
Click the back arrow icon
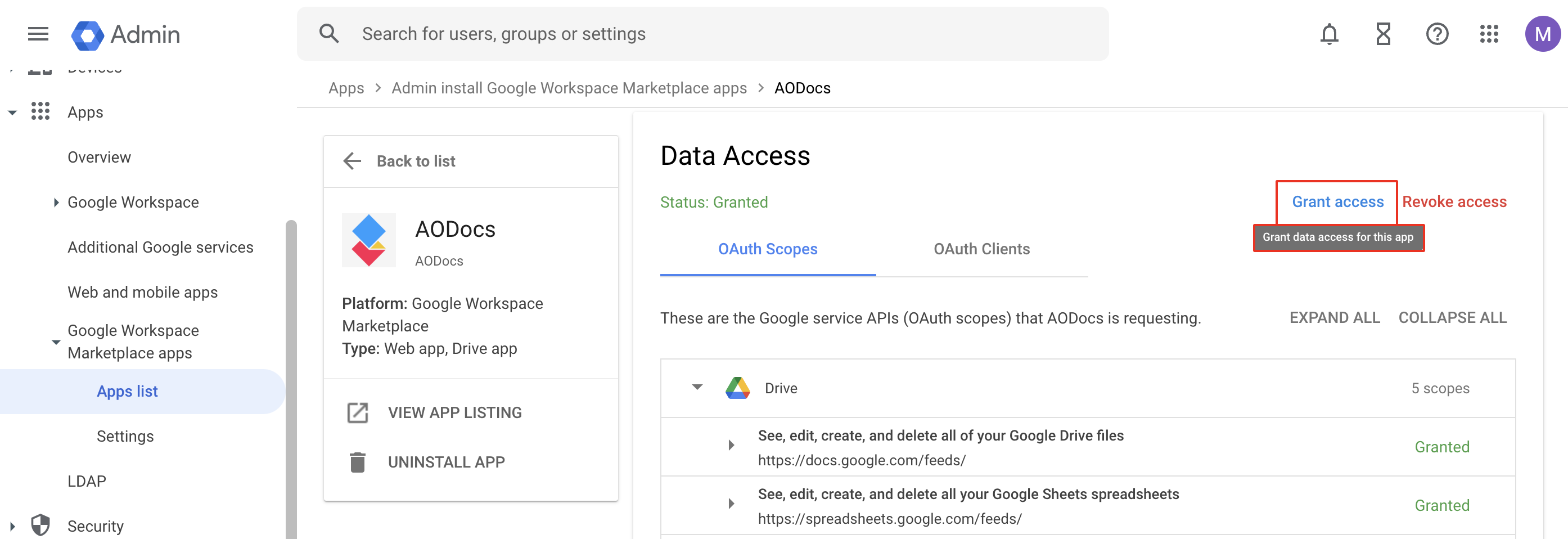coord(353,161)
